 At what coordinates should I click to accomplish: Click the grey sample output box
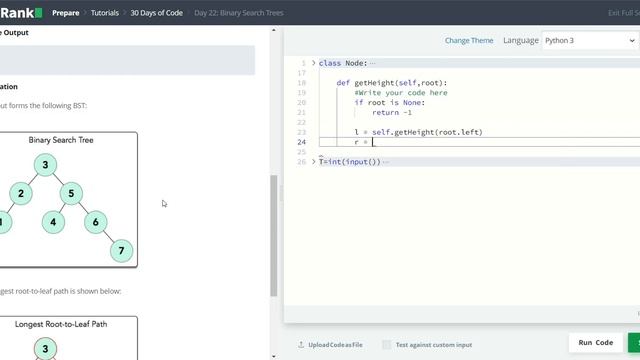coord(127,60)
